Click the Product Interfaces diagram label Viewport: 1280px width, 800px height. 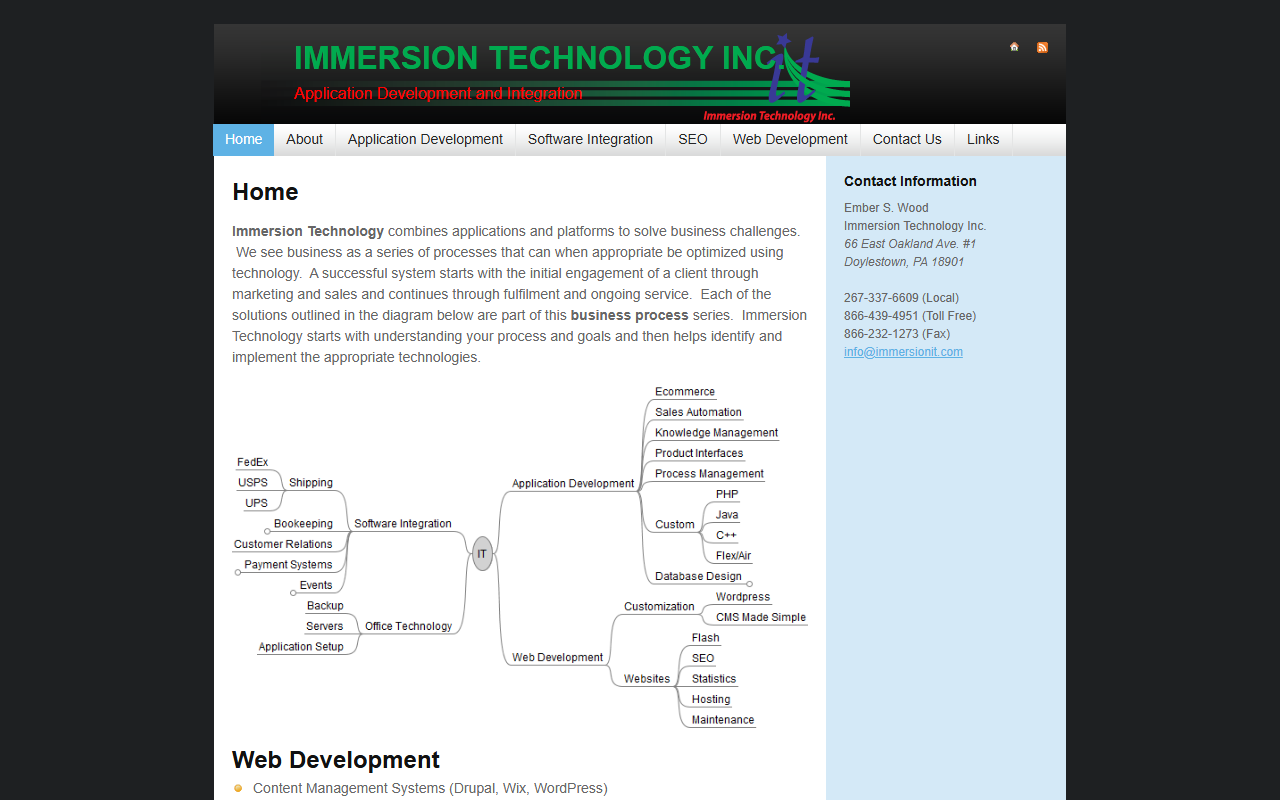tap(699, 453)
